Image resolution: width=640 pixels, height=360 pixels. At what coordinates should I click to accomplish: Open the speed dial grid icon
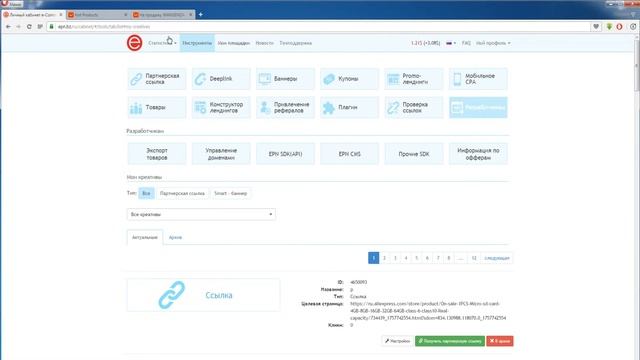click(x=40, y=27)
